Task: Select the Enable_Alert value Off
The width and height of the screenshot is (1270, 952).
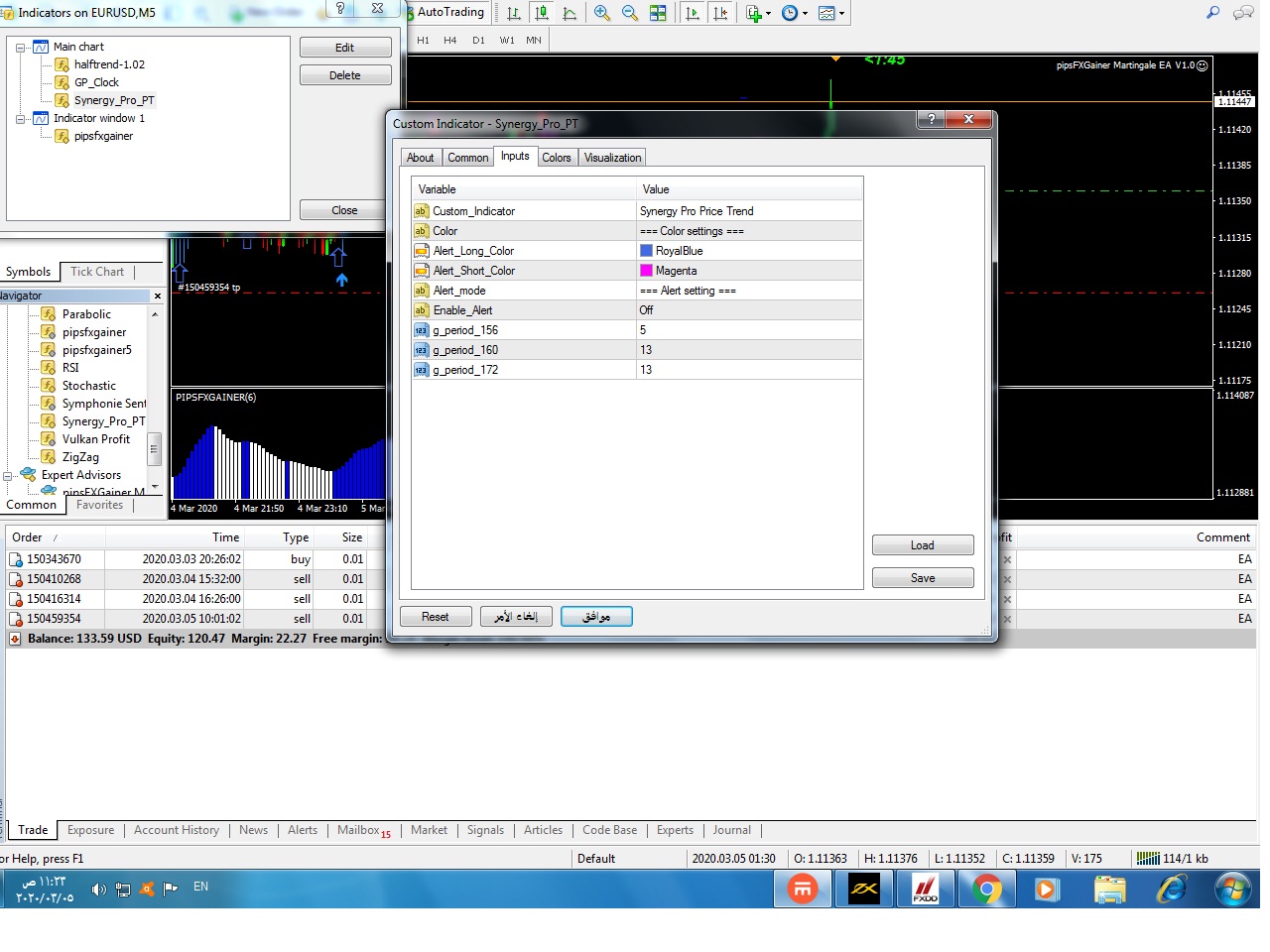Action: (750, 310)
